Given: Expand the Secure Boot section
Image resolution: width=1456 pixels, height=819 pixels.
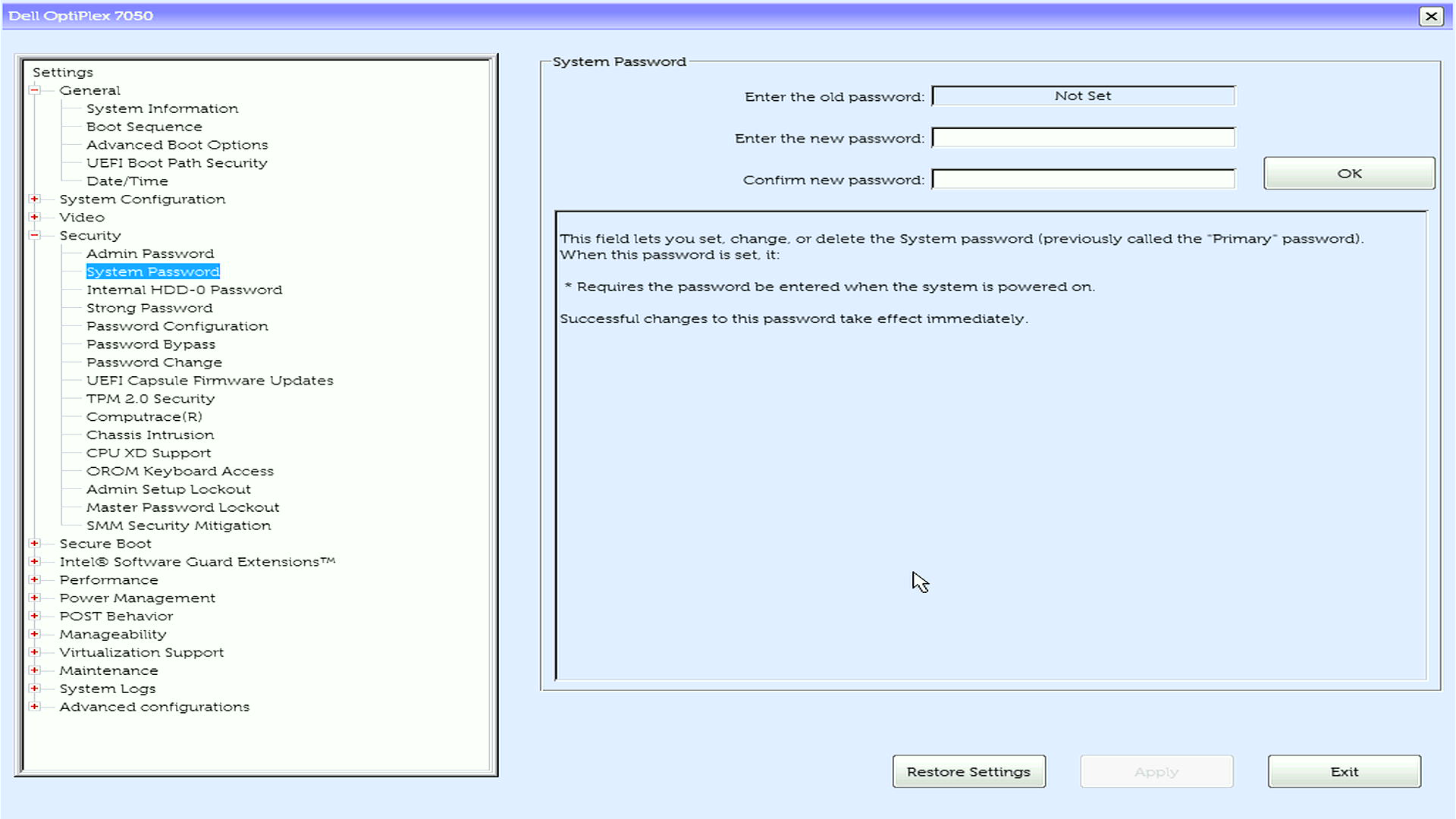Looking at the screenshot, I should [35, 543].
